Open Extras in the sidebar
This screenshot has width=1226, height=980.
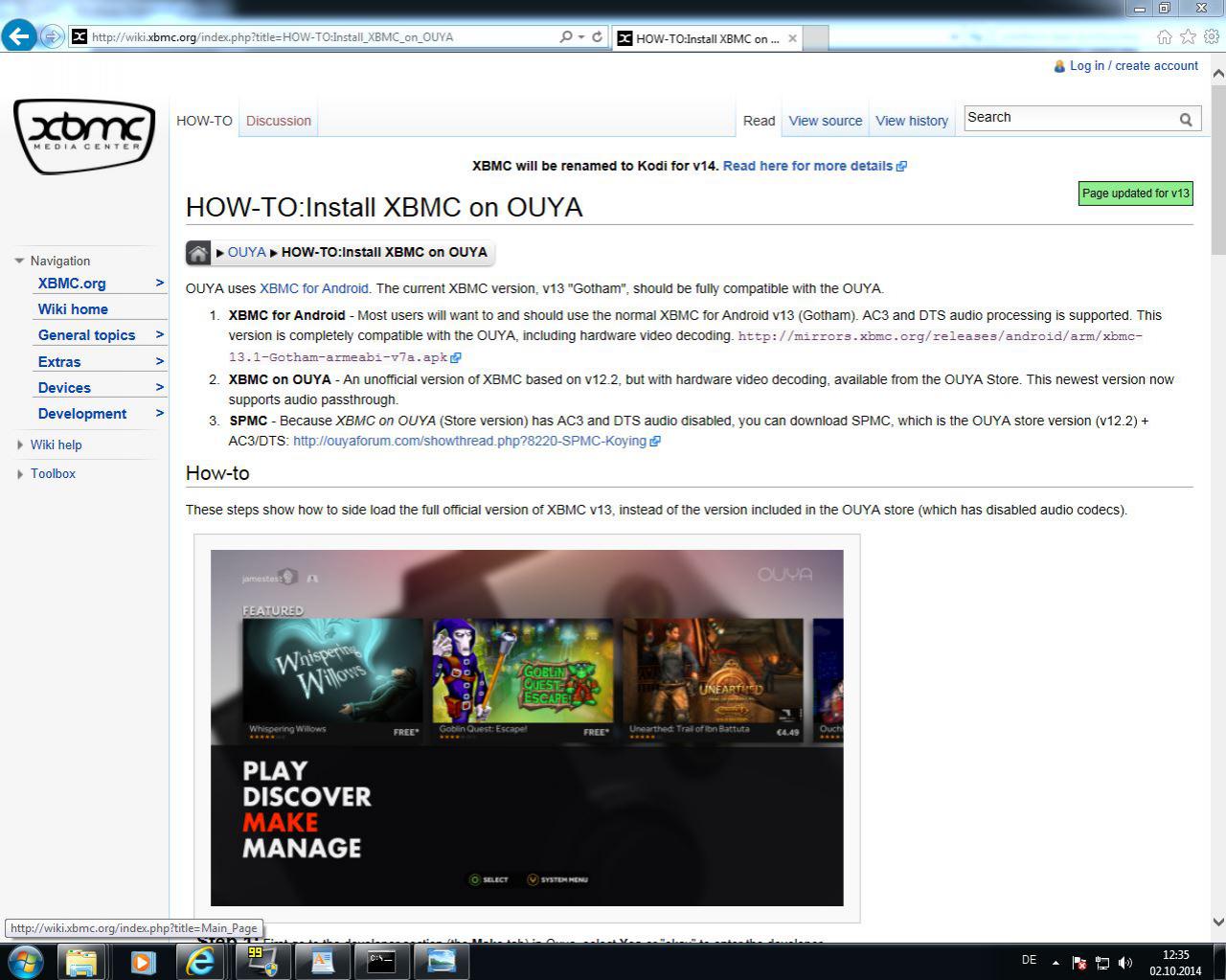coord(59,362)
